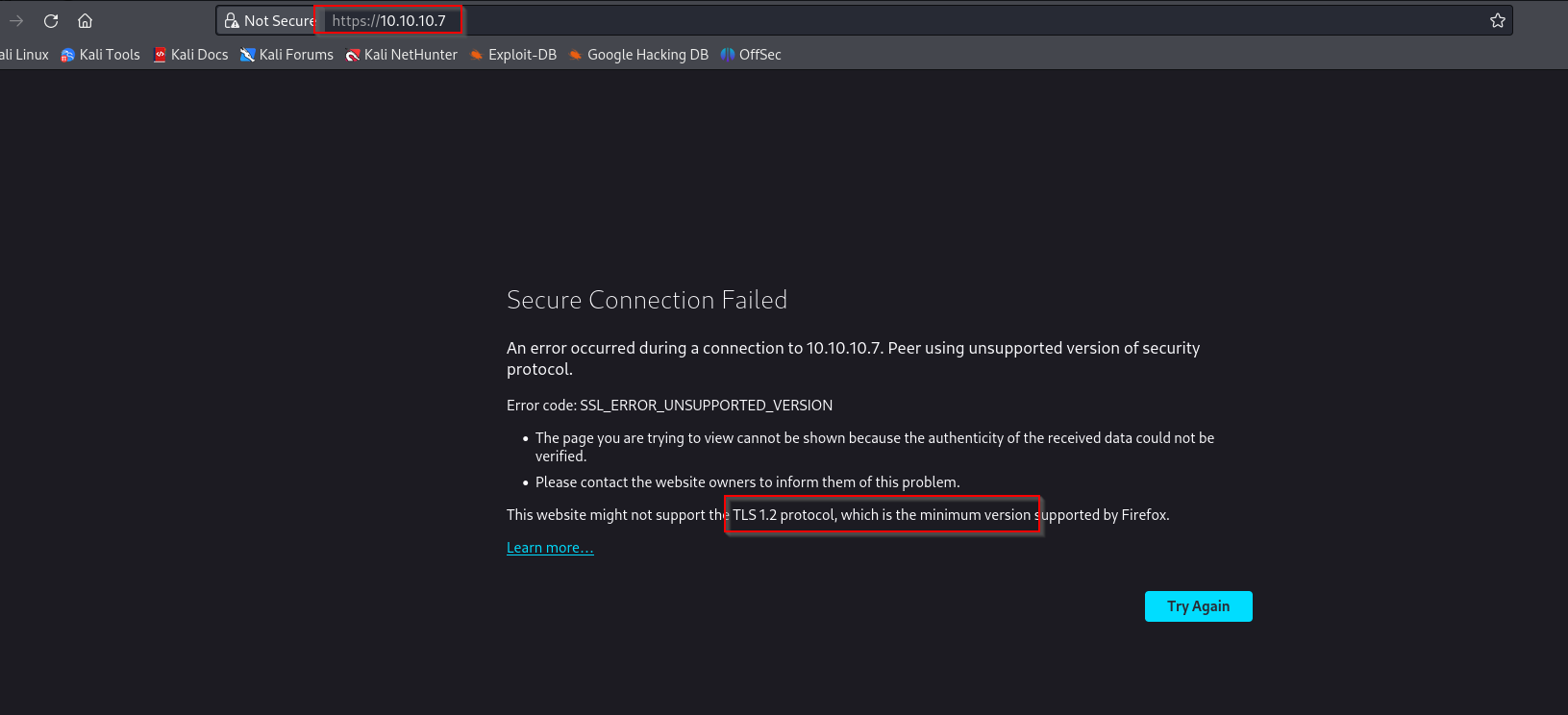This screenshot has height=715, width=1568.
Task: Go to the browser home page
Action: 86,20
